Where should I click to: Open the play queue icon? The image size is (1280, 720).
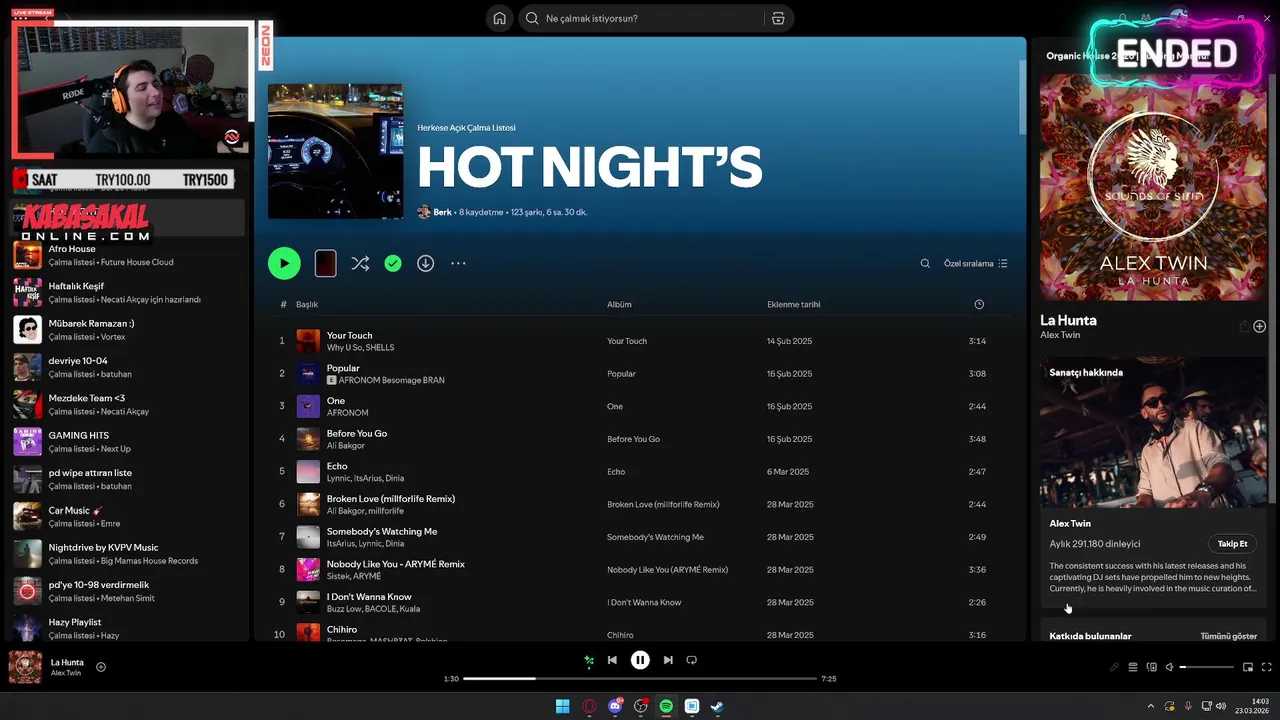1133,667
